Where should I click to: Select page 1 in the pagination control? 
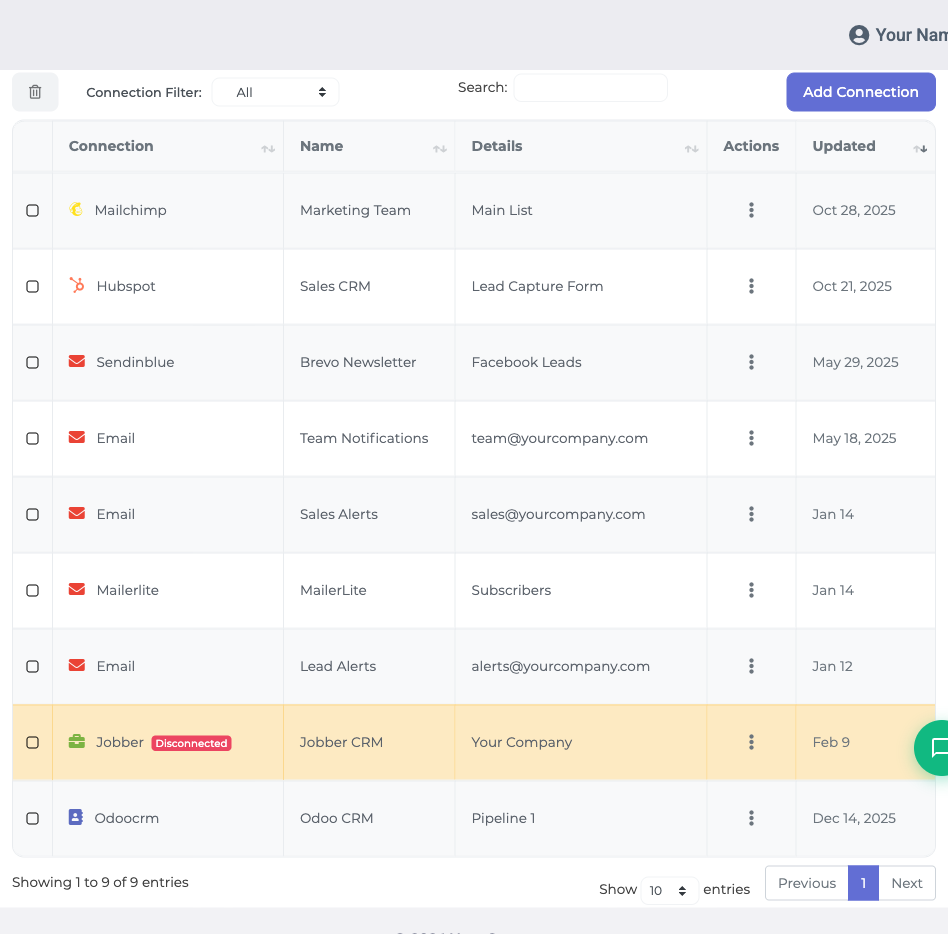[x=862, y=883]
